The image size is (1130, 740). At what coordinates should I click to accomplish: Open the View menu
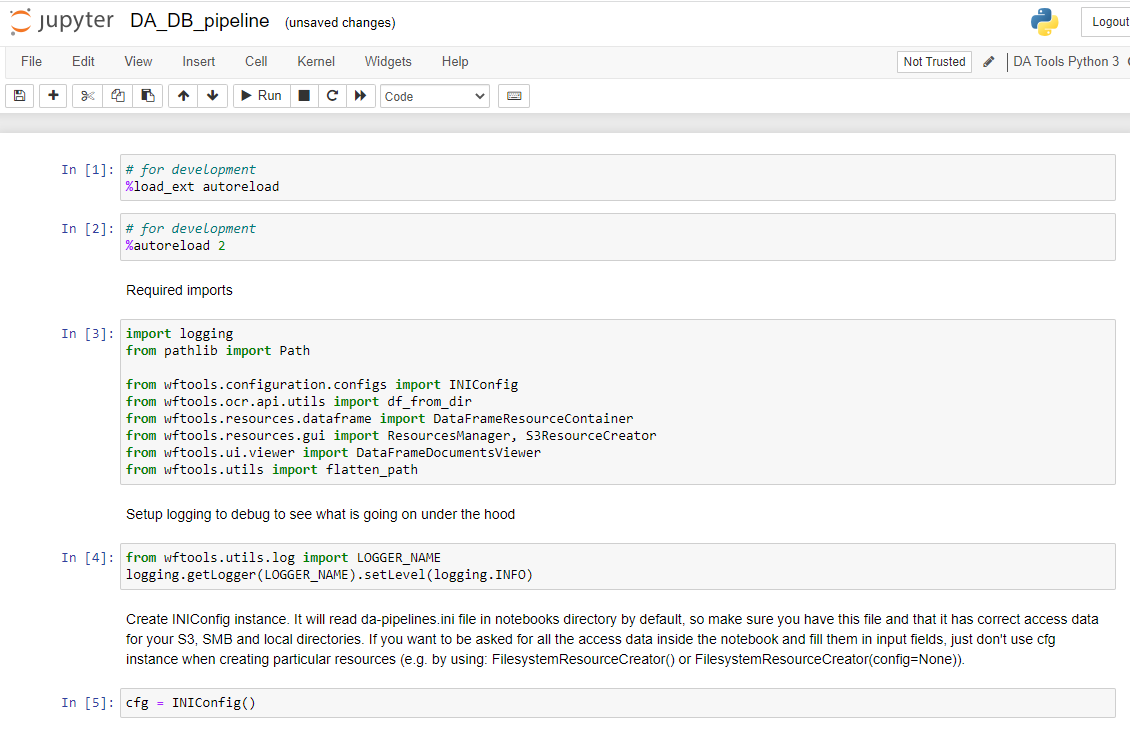[x=138, y=62]
